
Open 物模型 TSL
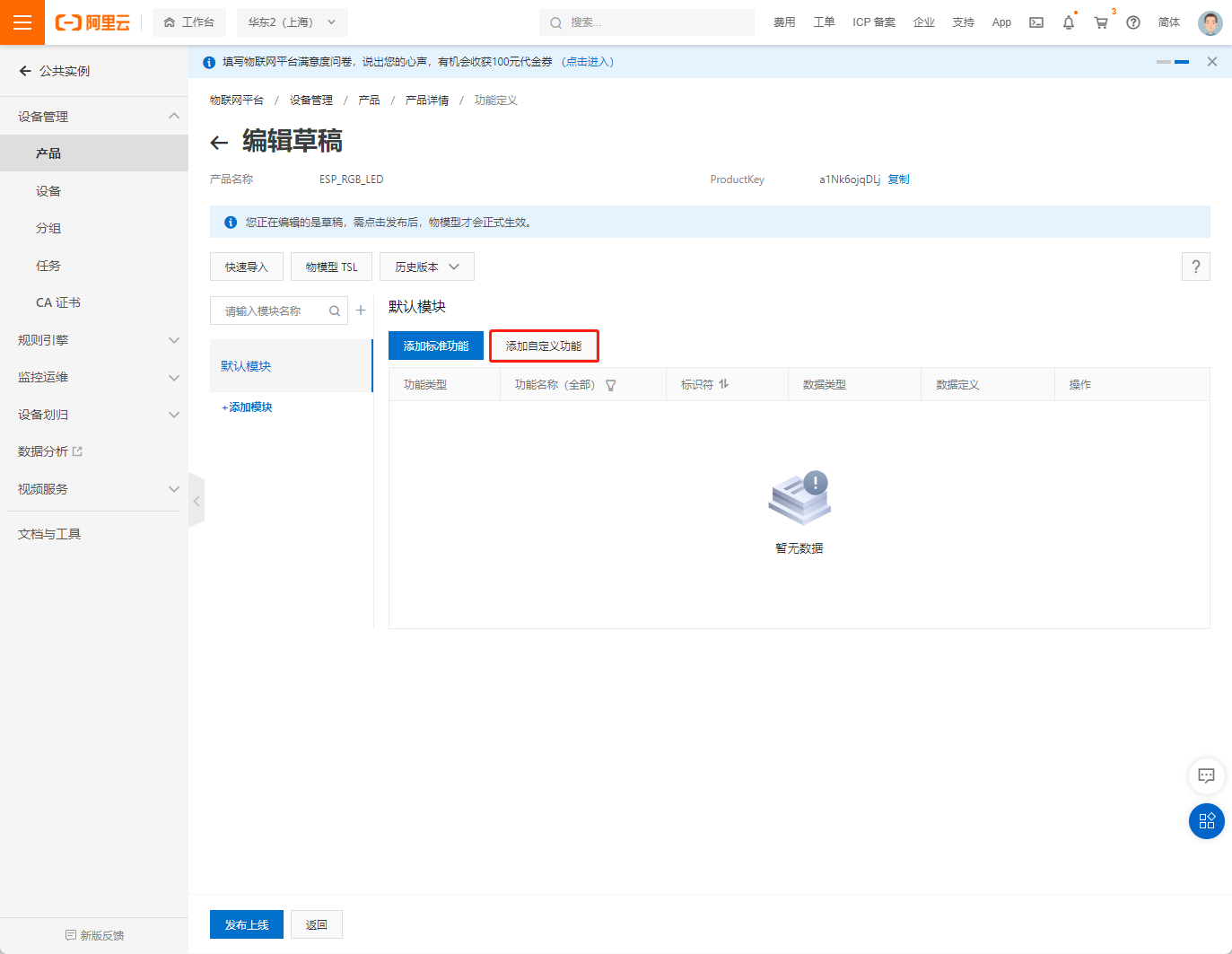[x=331, y=267]
